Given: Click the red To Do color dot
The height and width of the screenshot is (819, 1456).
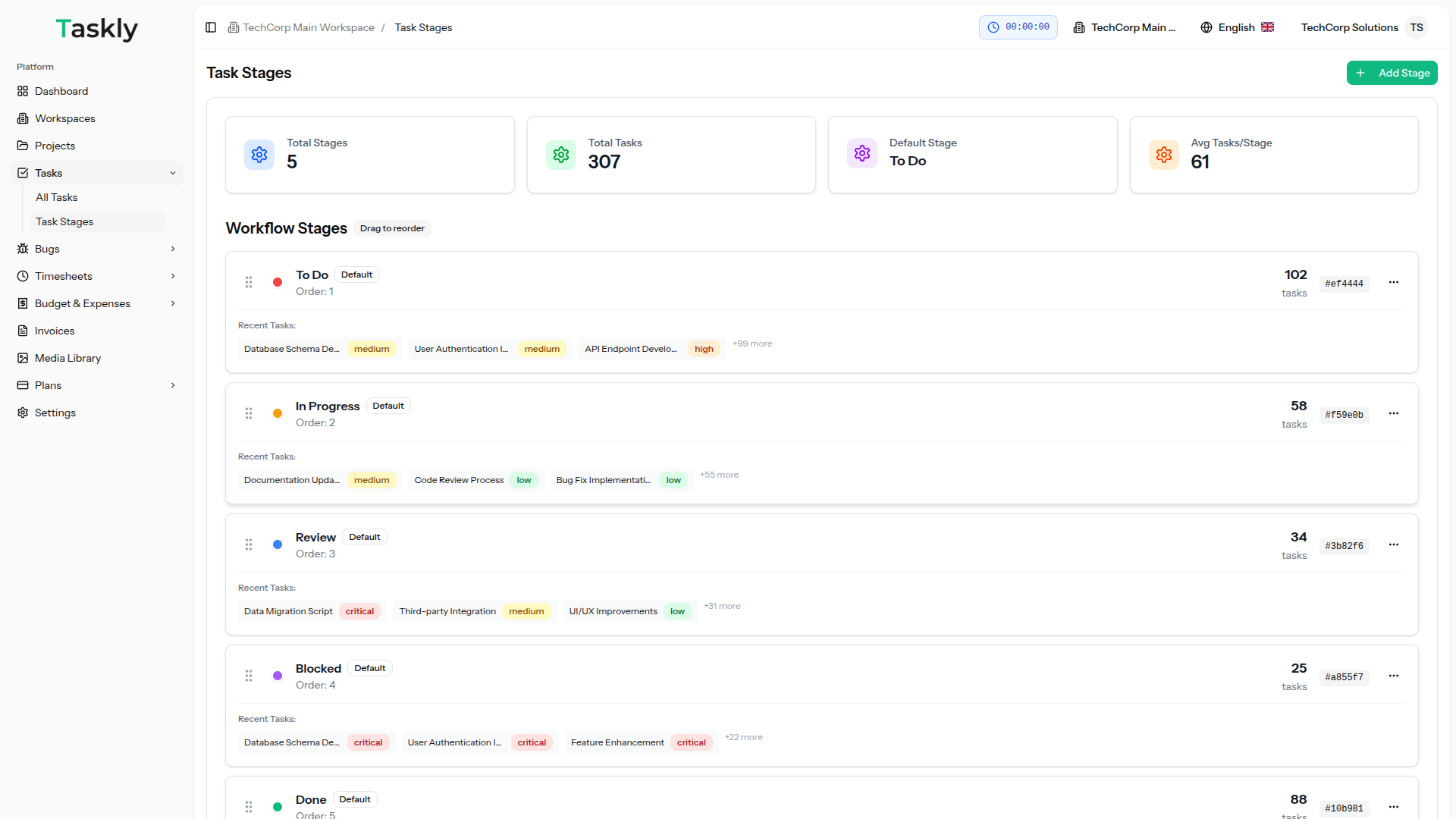Looking at the screenshot, I should (x=278, y=282).
